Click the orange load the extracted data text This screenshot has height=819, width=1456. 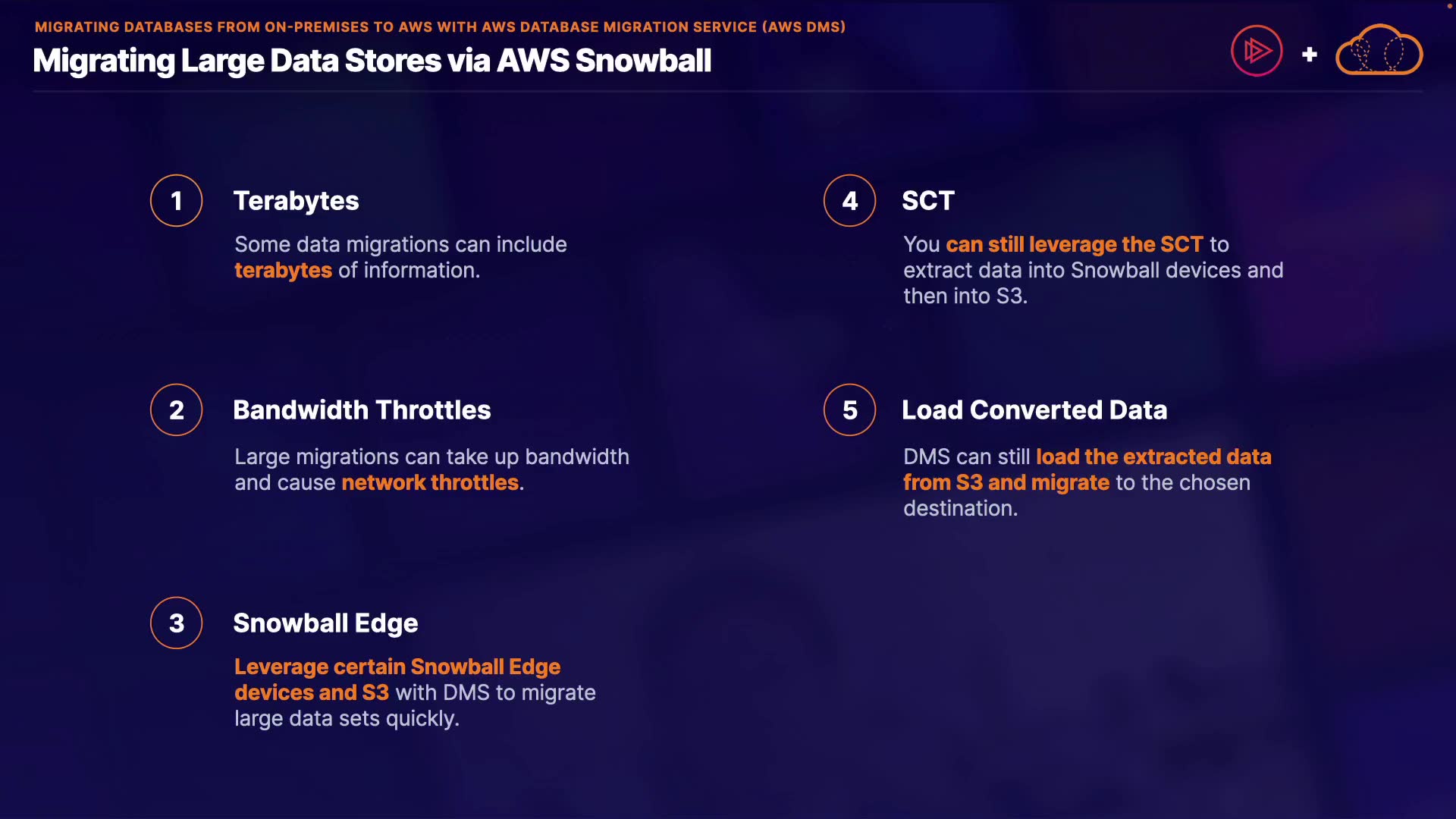(1153, 457)
